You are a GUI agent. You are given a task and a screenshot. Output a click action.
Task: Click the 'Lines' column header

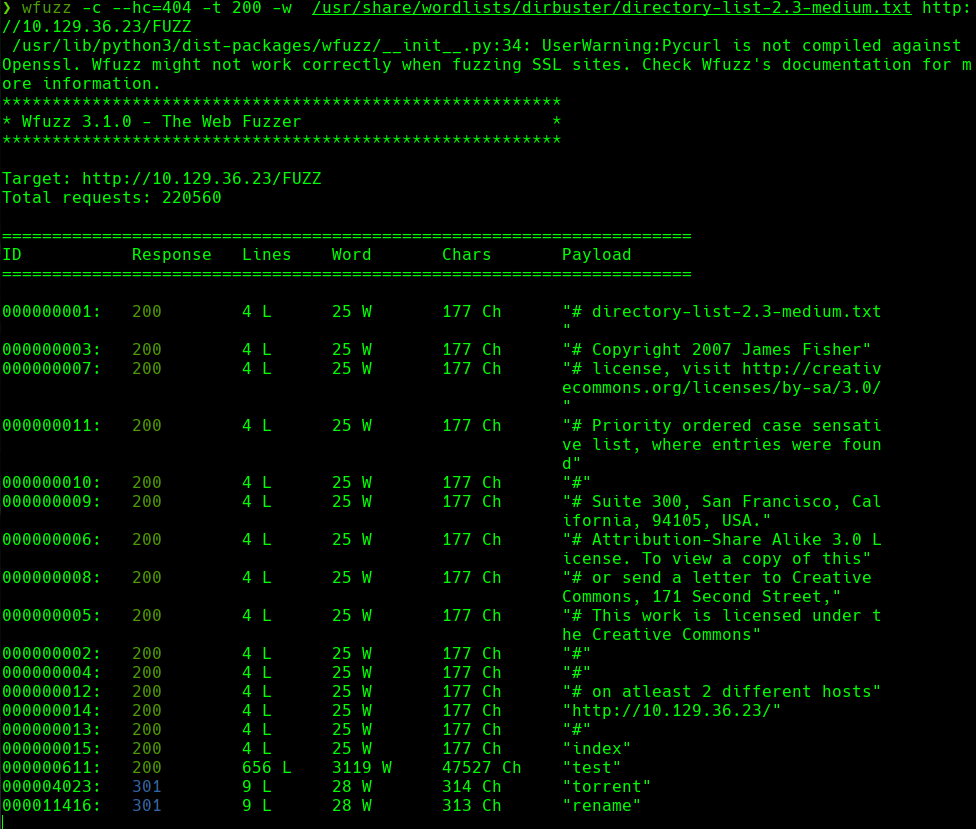tap(266, 255)
